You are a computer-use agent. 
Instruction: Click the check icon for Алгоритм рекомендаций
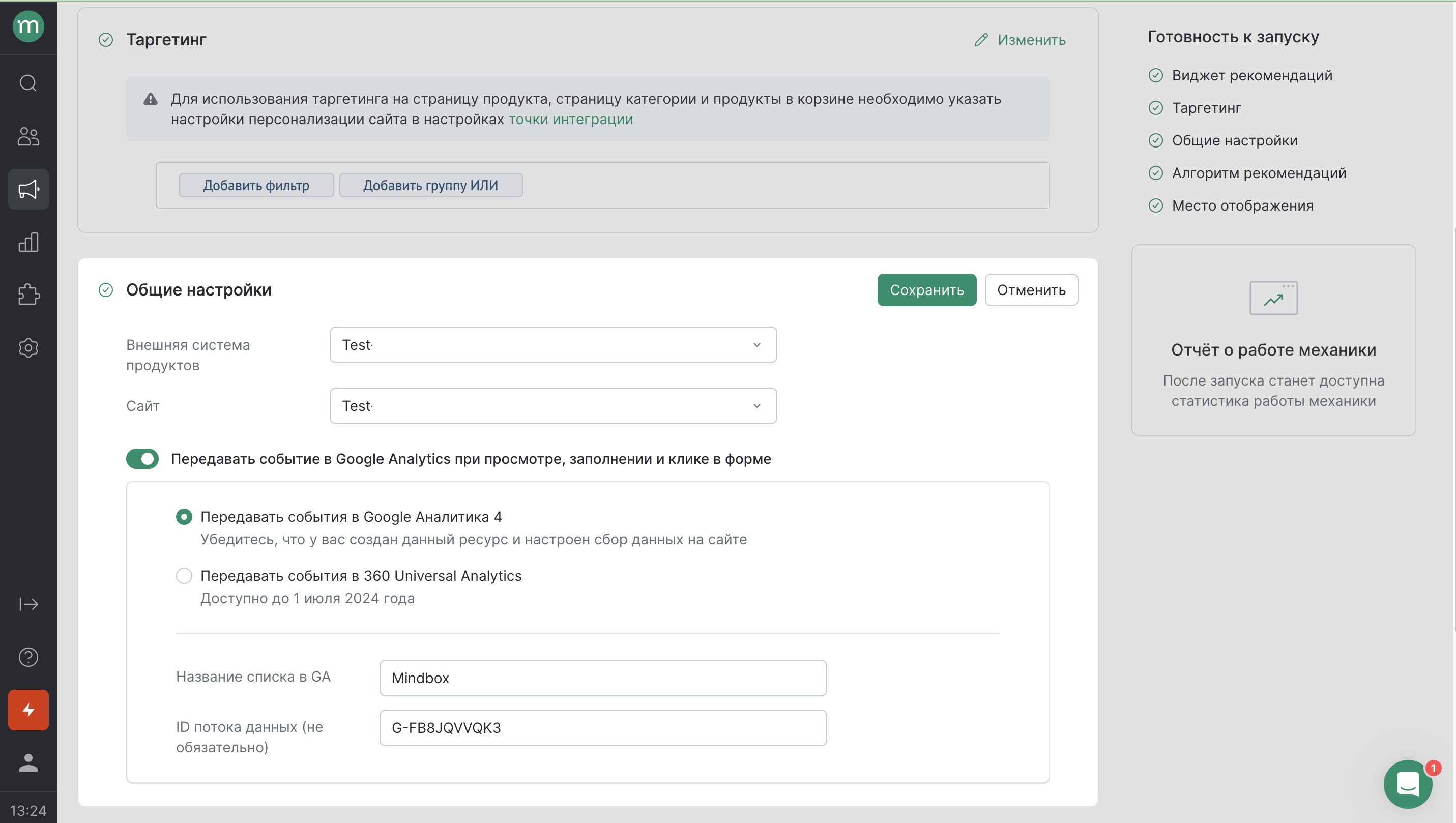pos(1156,173)
